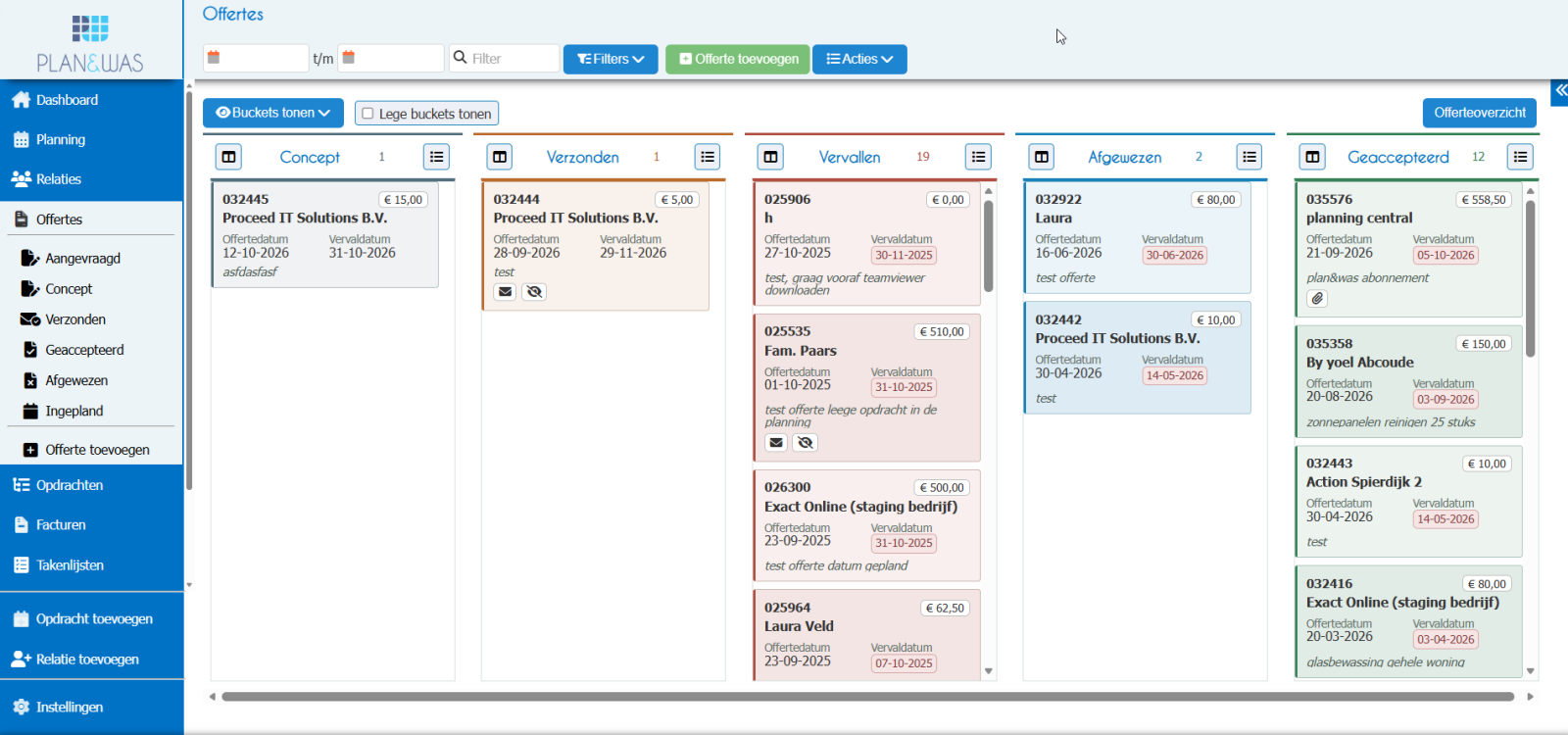Click the column icon in Verzonden bucket header

500,157
